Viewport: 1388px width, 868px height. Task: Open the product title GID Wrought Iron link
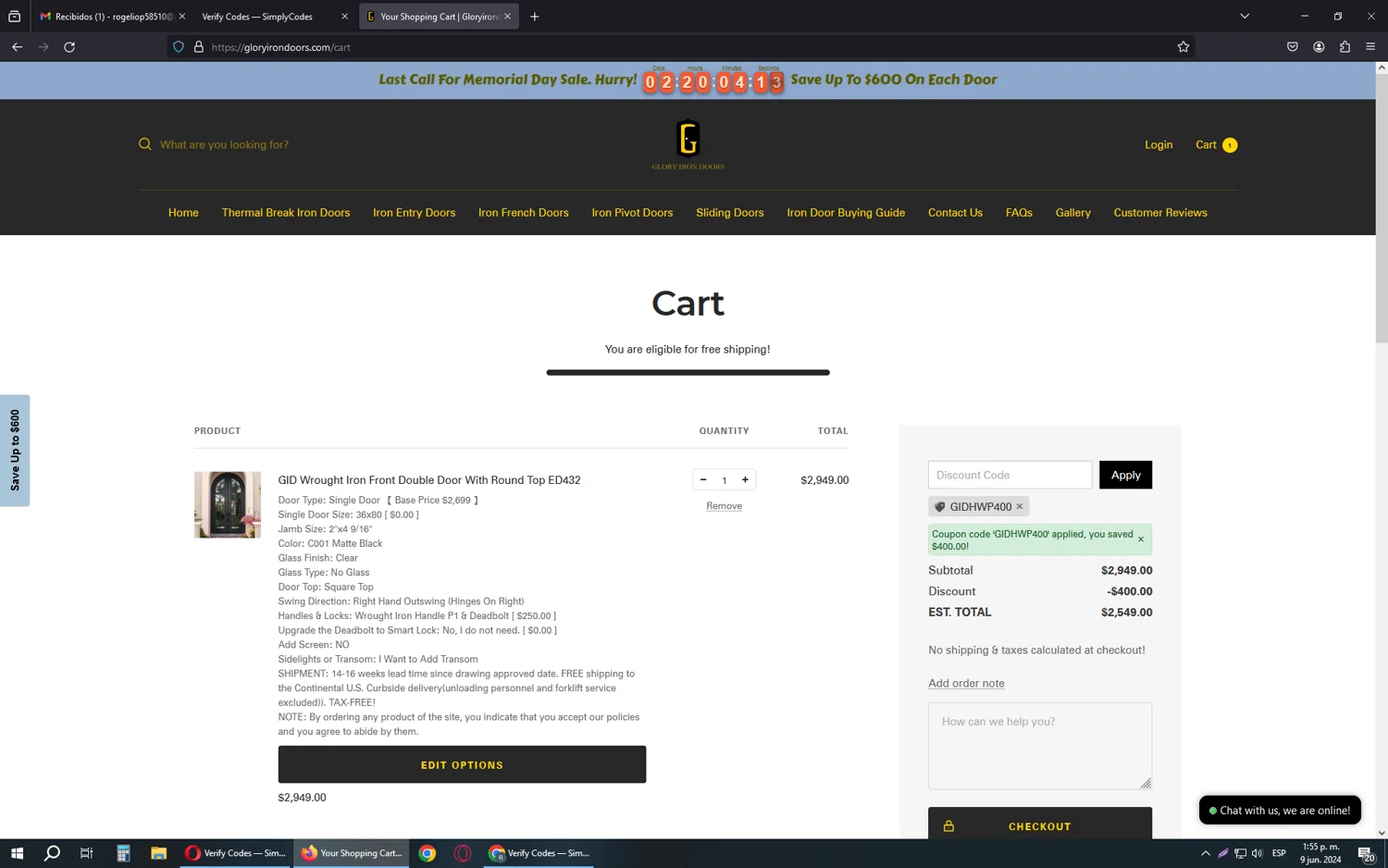[x=429, y=480]
